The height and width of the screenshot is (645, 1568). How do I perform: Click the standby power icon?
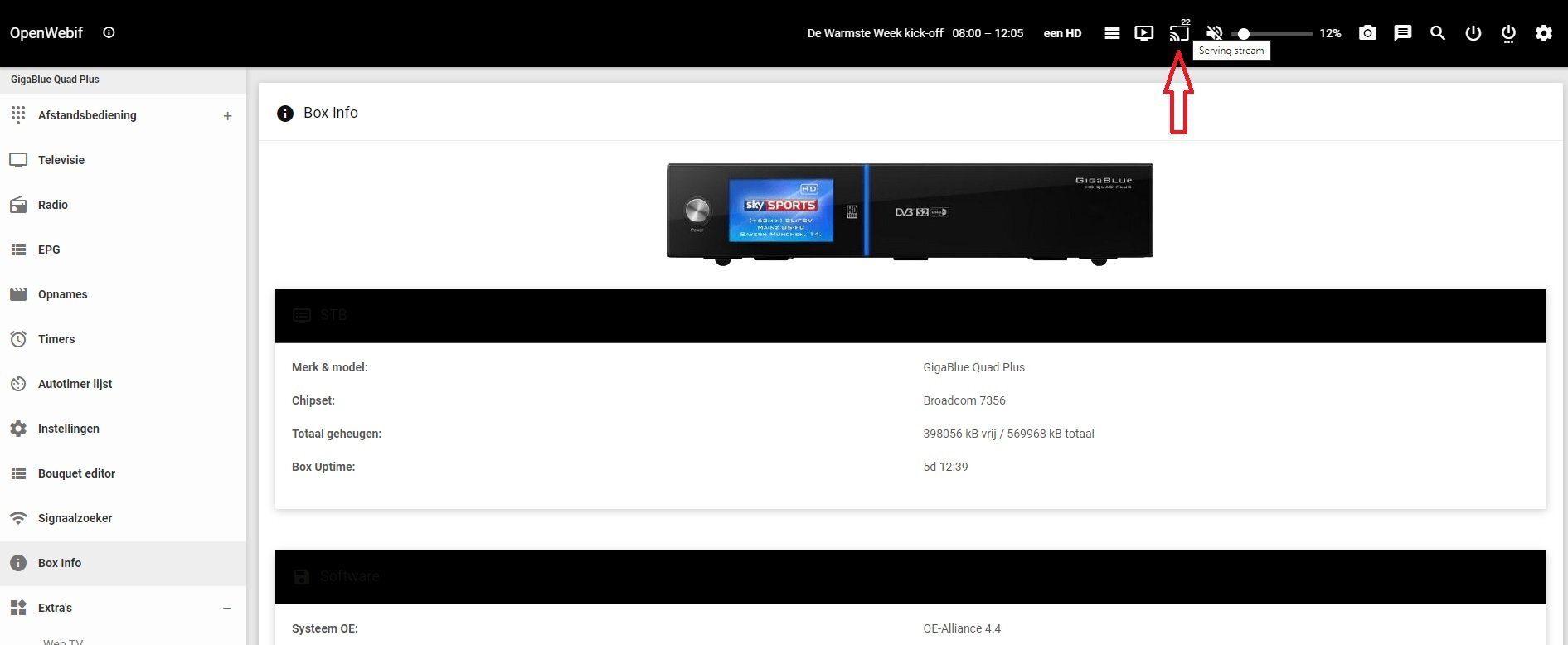(1473, 33)
